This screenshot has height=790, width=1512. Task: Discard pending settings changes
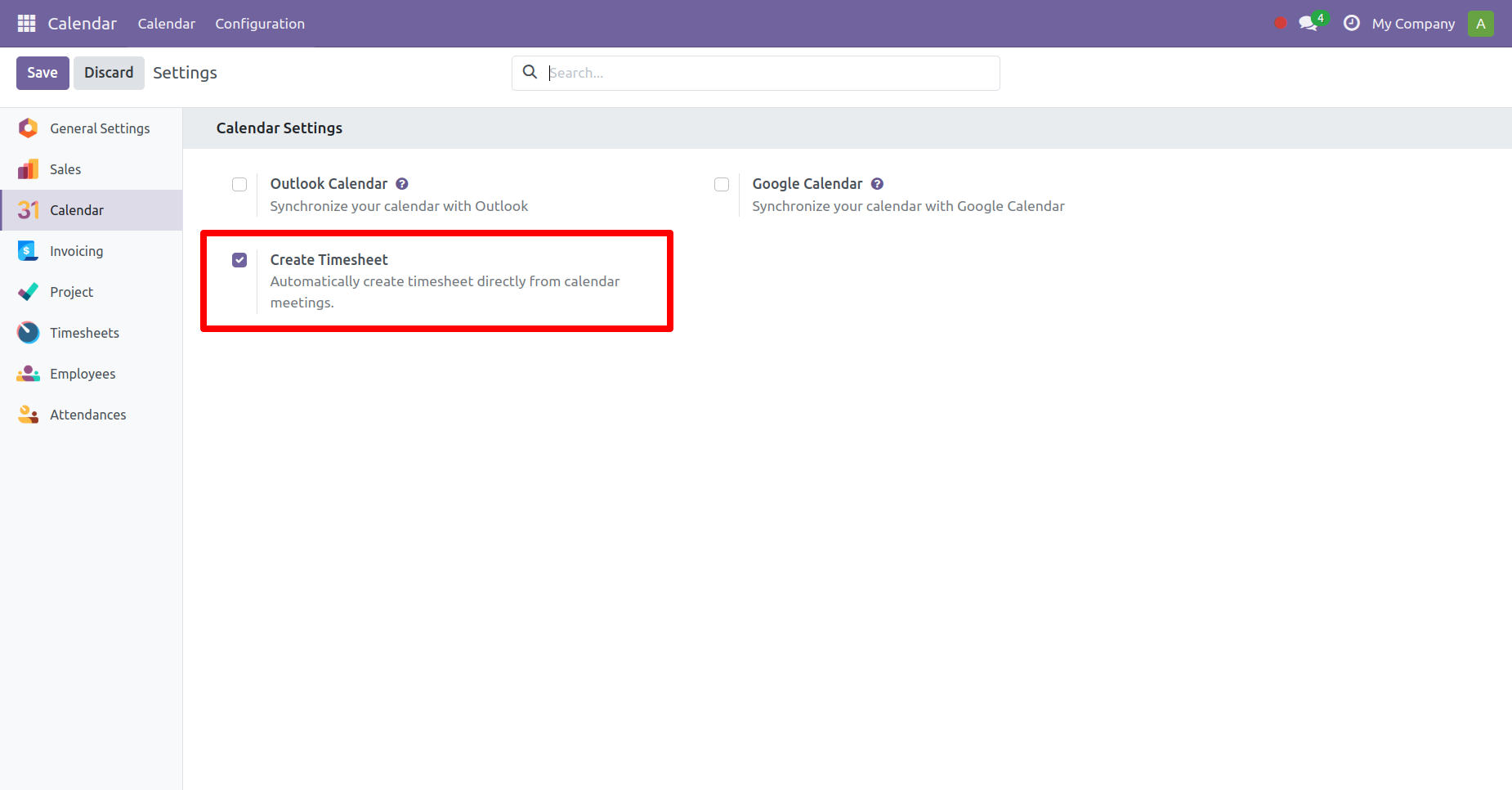(109, 73)
